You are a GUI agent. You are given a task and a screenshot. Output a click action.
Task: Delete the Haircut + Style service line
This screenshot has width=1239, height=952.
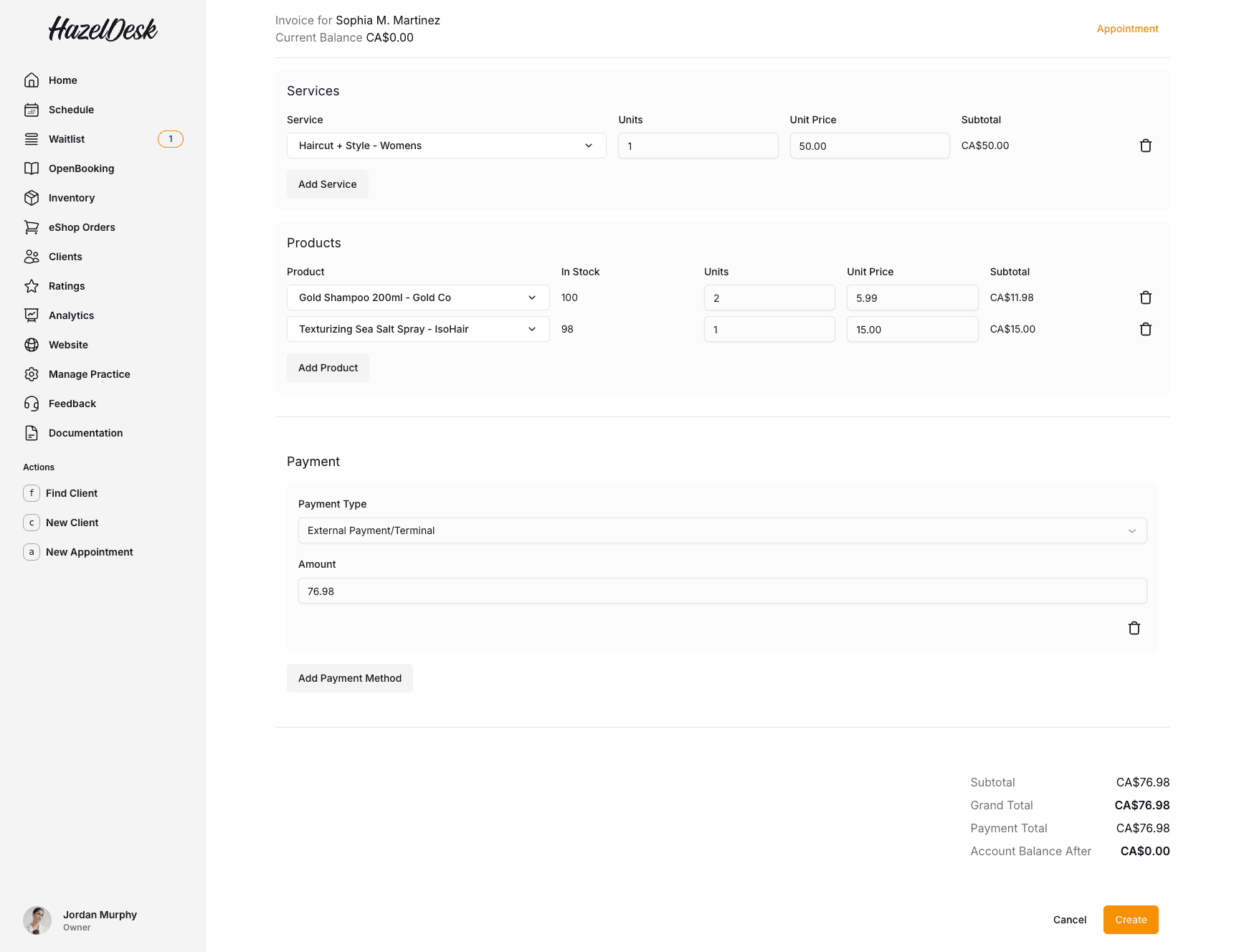(1146, 145)
